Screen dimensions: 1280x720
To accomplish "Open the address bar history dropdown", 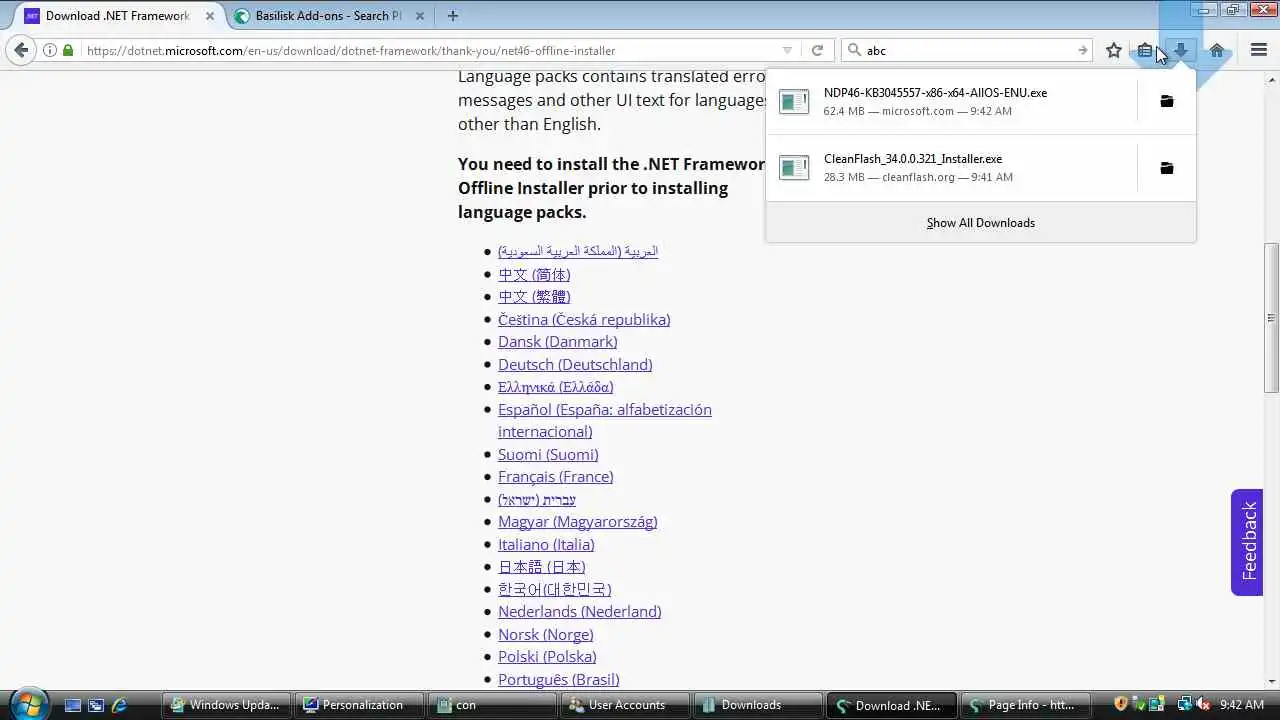I will 787,50.
